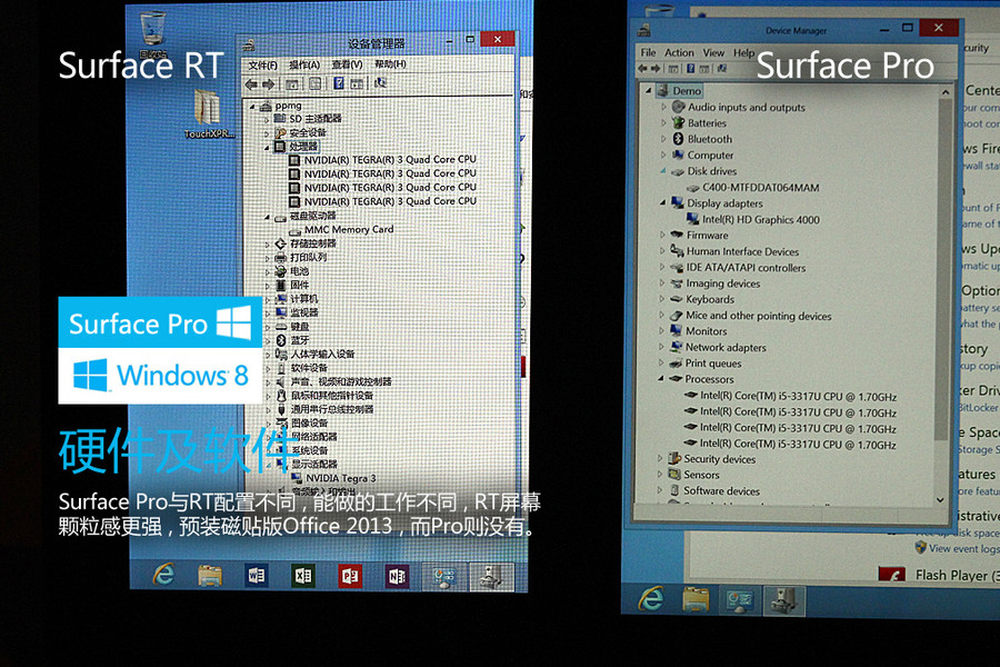This screenshot has width=1000, height=667.
Task: Launch Excel from Surface RT taskbar
Action: [303, 576]
